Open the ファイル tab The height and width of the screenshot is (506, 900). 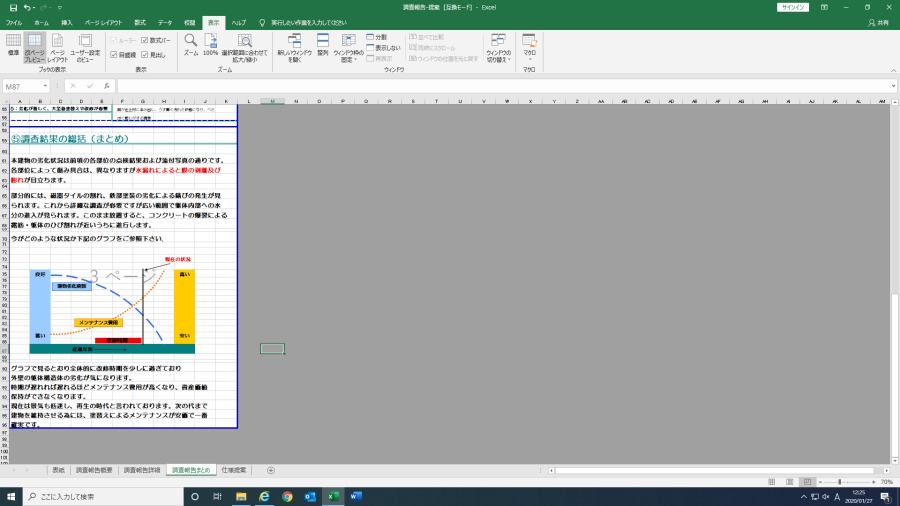click(x=14, y=23)
